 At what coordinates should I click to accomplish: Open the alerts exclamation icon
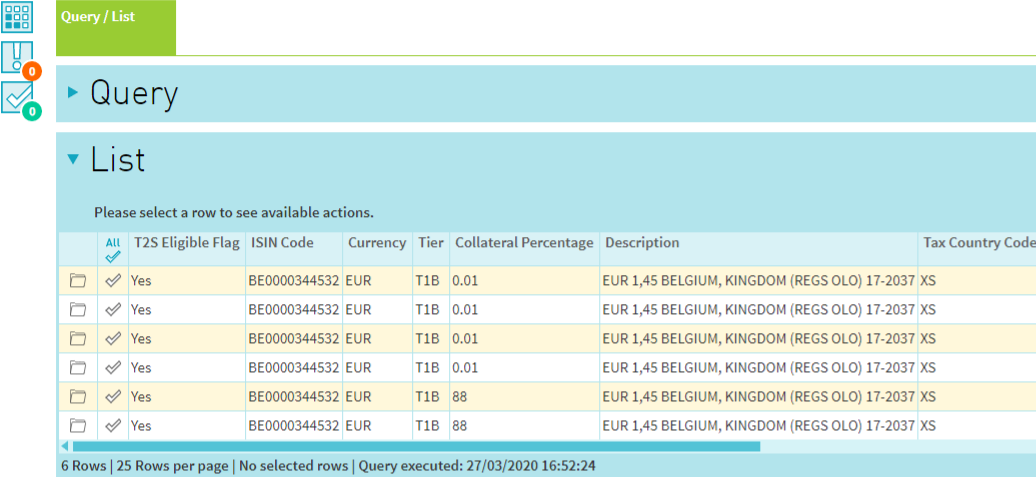(x=17, y=57)
